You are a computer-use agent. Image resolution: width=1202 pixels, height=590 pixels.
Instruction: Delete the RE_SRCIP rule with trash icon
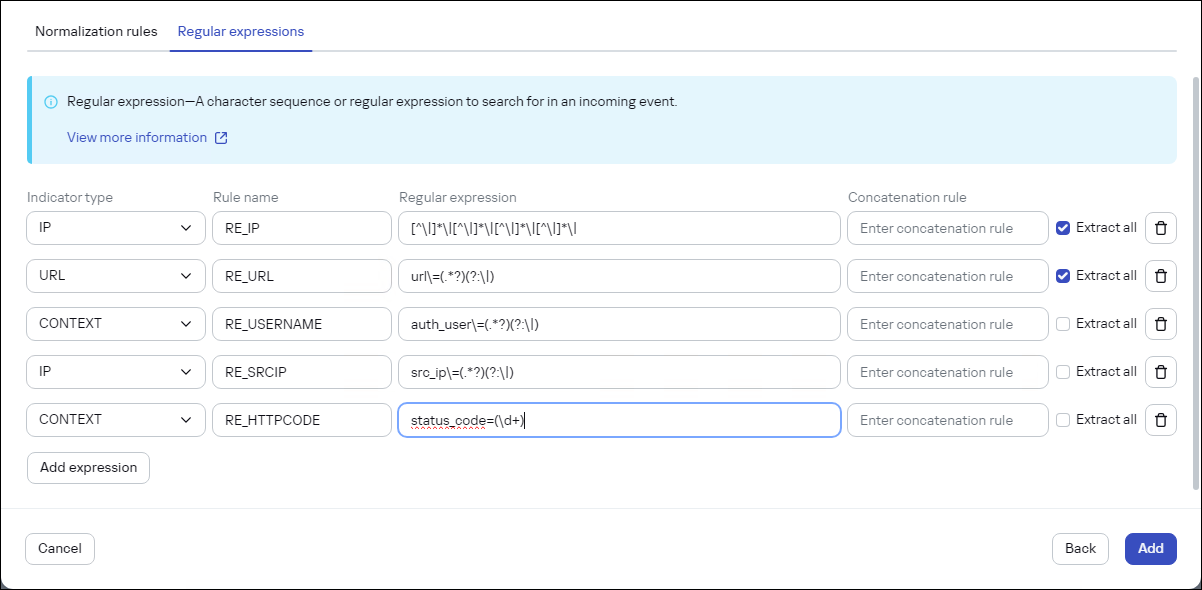(x=1160, y=372)
